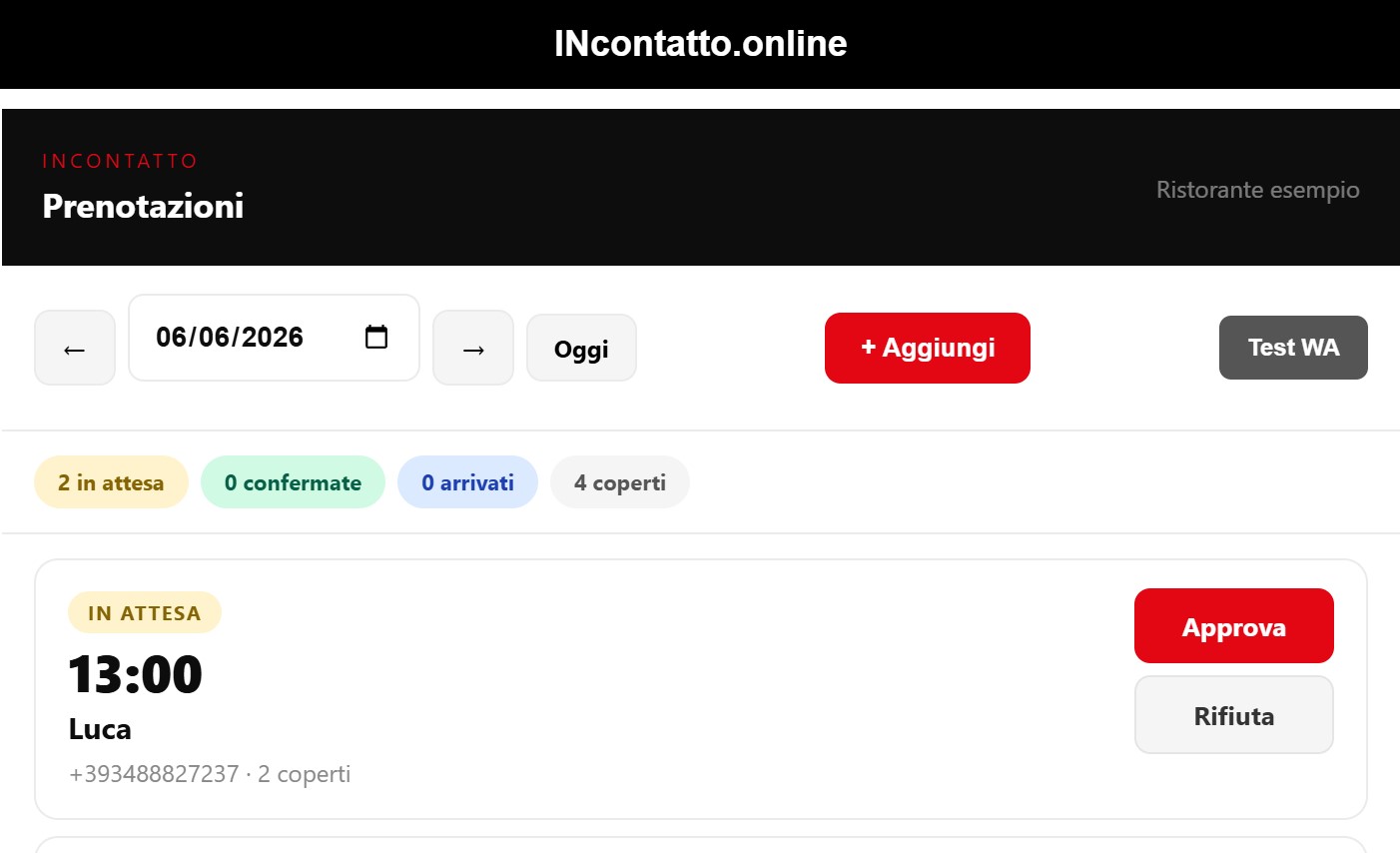This screenshot has height=853, width=1400.
Task: Jump to today with Oggi button
Action: pos(581,348)
